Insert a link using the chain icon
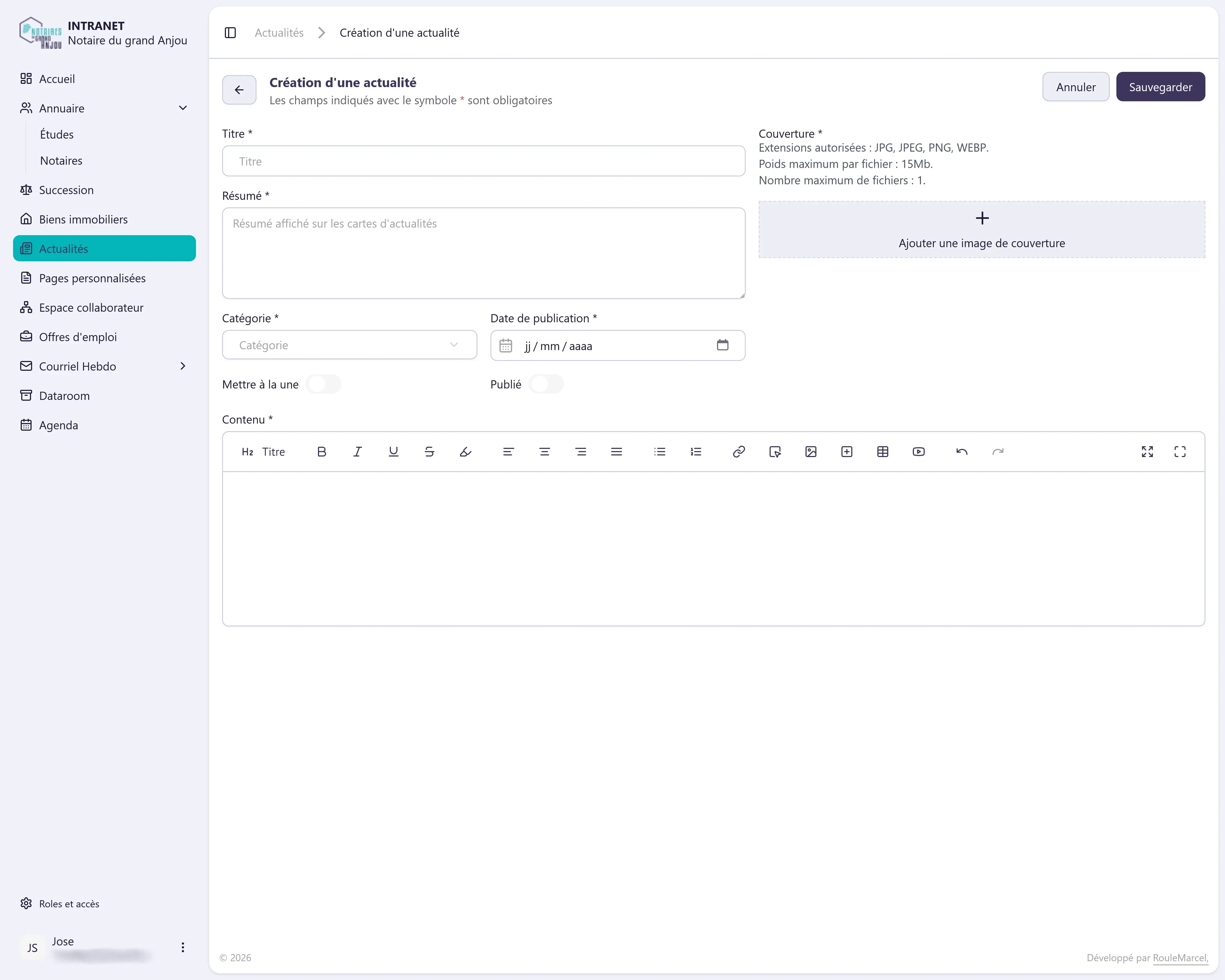The width and height of the screenshot is (1225, 980). [739, 452]
